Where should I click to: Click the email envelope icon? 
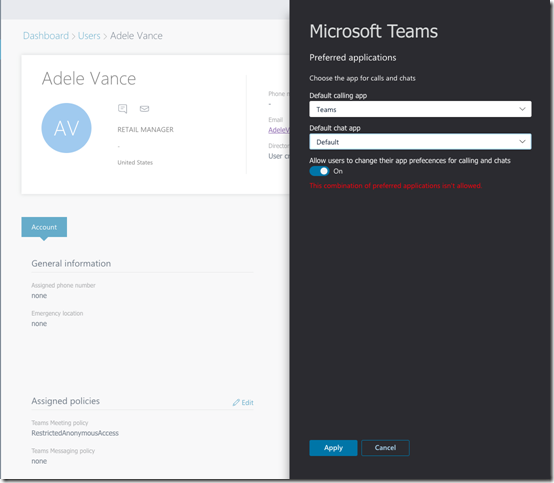click(144, 108)
